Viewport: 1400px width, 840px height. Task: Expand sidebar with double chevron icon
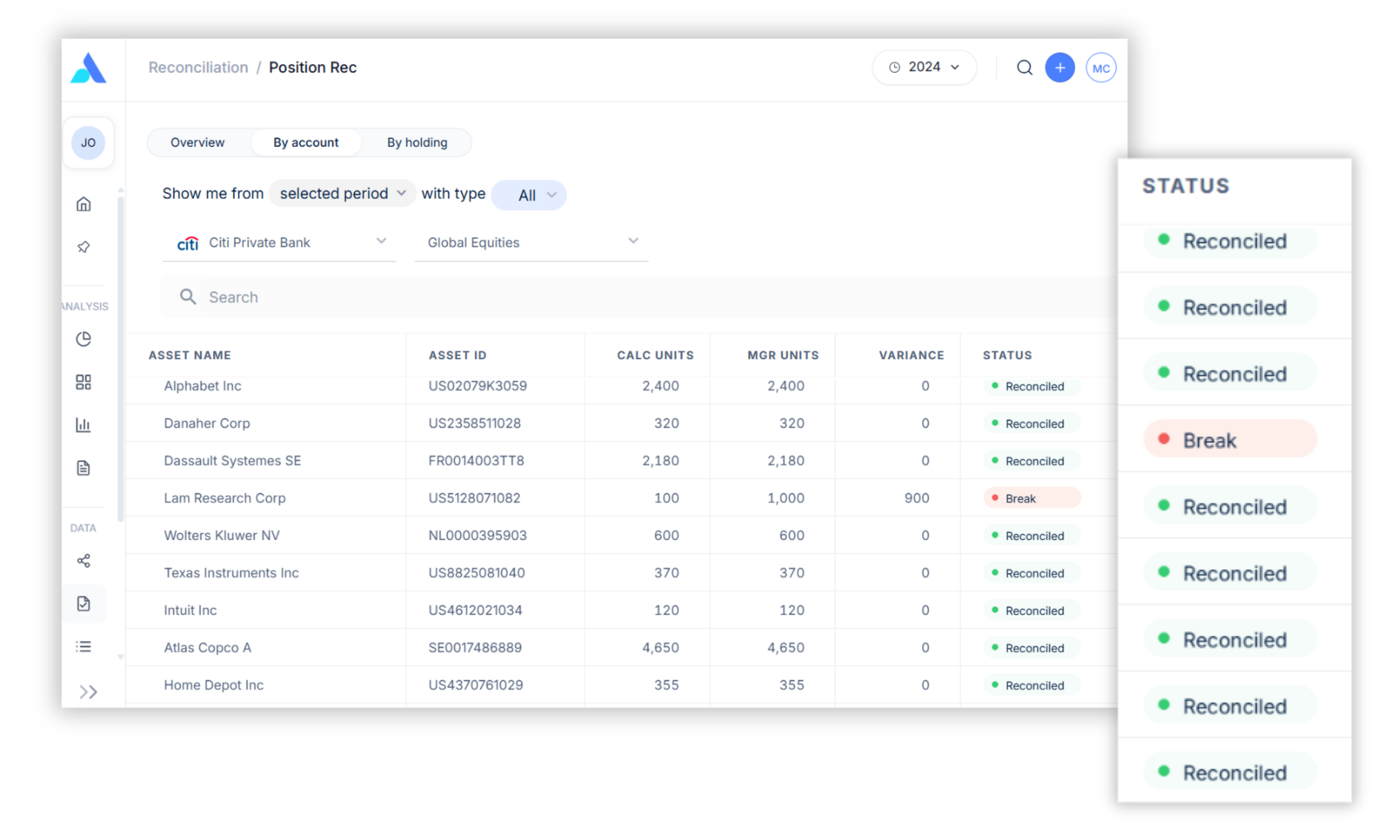[x=88, y=692]
